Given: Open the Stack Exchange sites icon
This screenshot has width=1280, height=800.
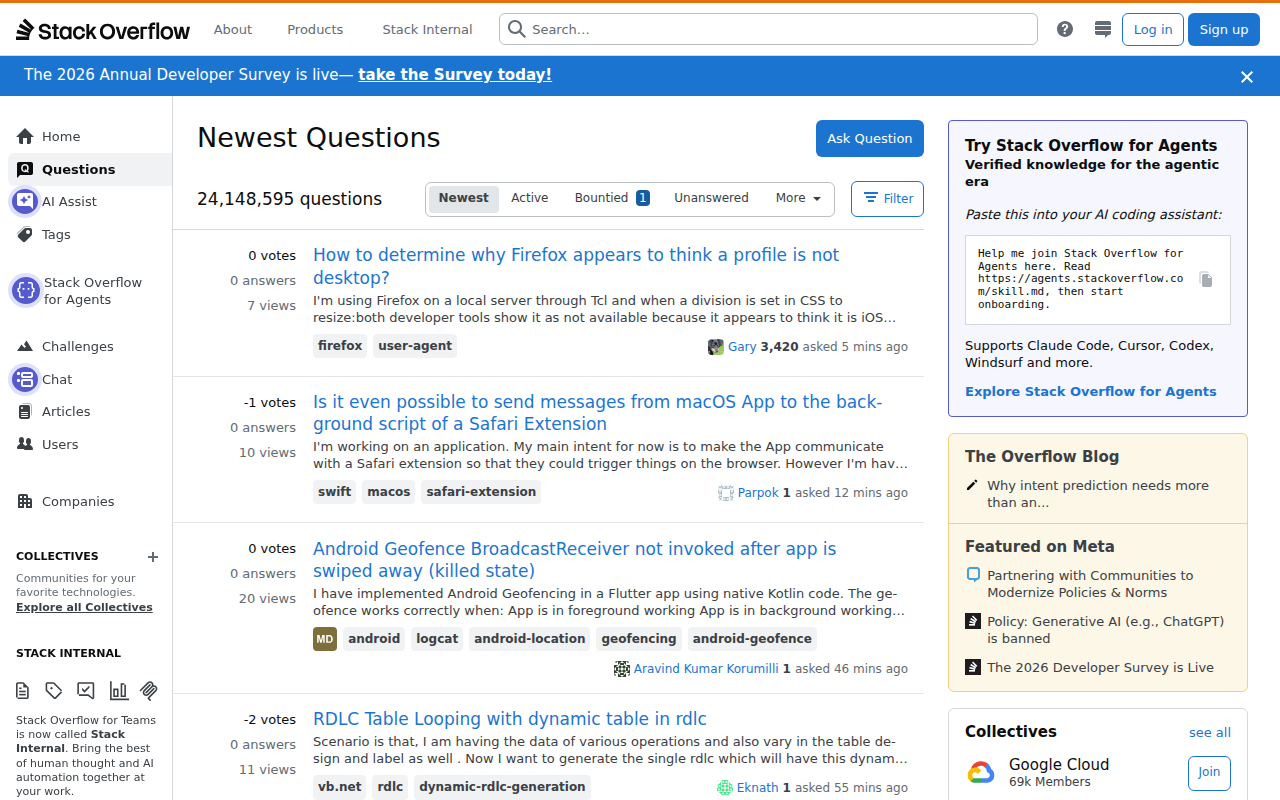Looking at the screenshot, I should pyautogui.click(x=1103, y=29).
